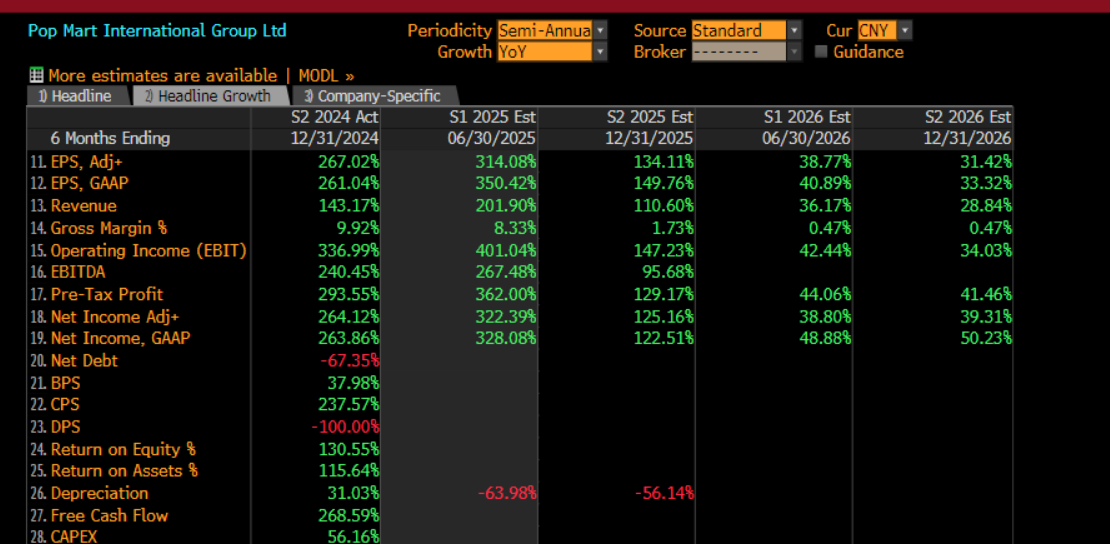Viewport: 1110px width, 544px height.
Task: Click the 267.02% EPS Adj+ value
Action: point(348,162)
